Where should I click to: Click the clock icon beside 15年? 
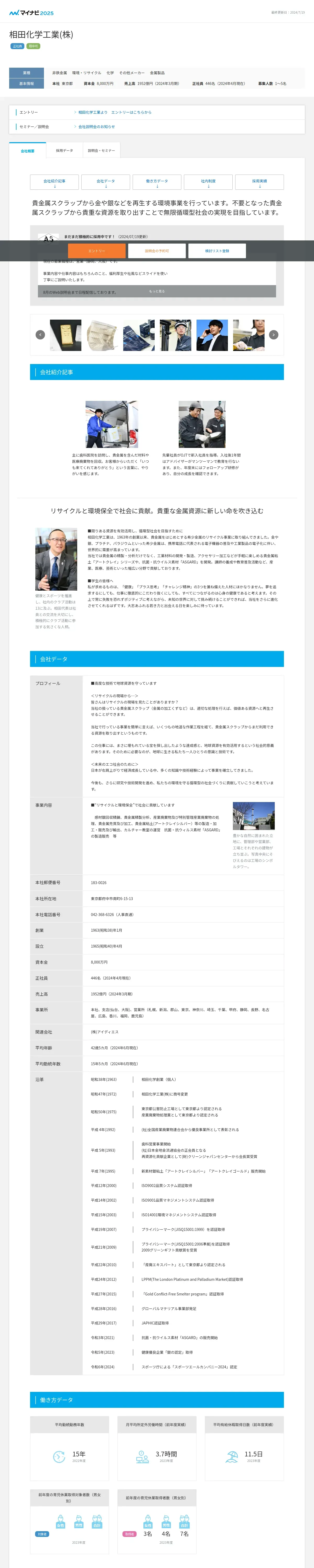pos(59,1457)
